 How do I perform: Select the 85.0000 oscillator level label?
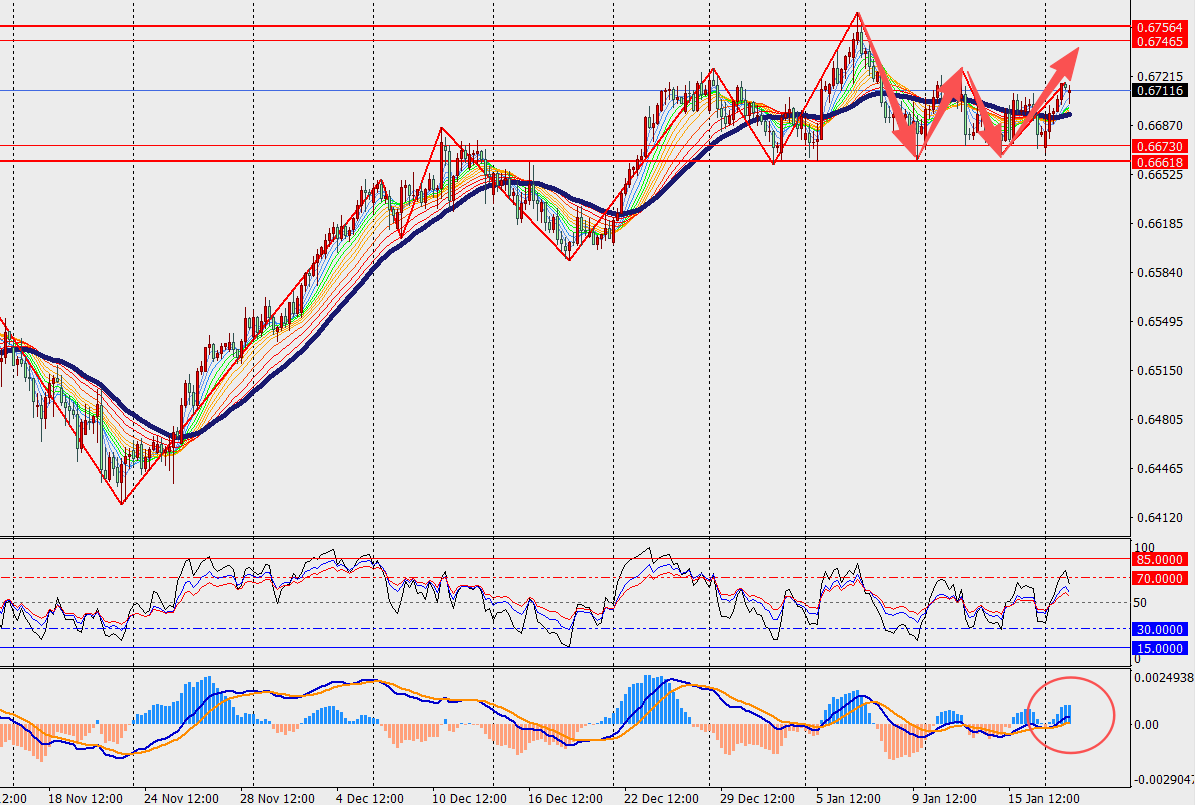[x=1160, y=559]
